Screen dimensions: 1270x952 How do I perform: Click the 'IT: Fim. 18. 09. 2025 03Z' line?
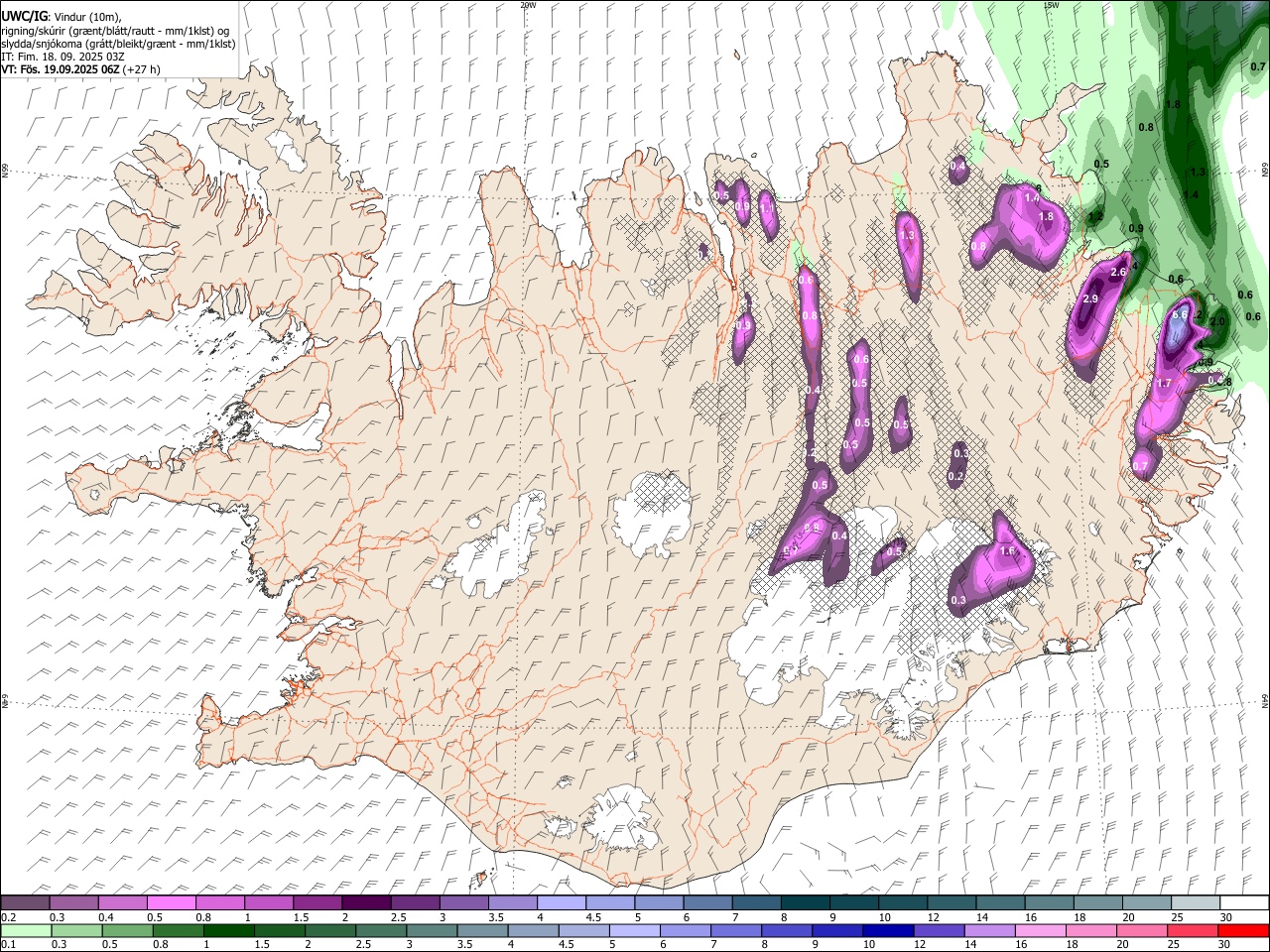click(x=63, y=57)
